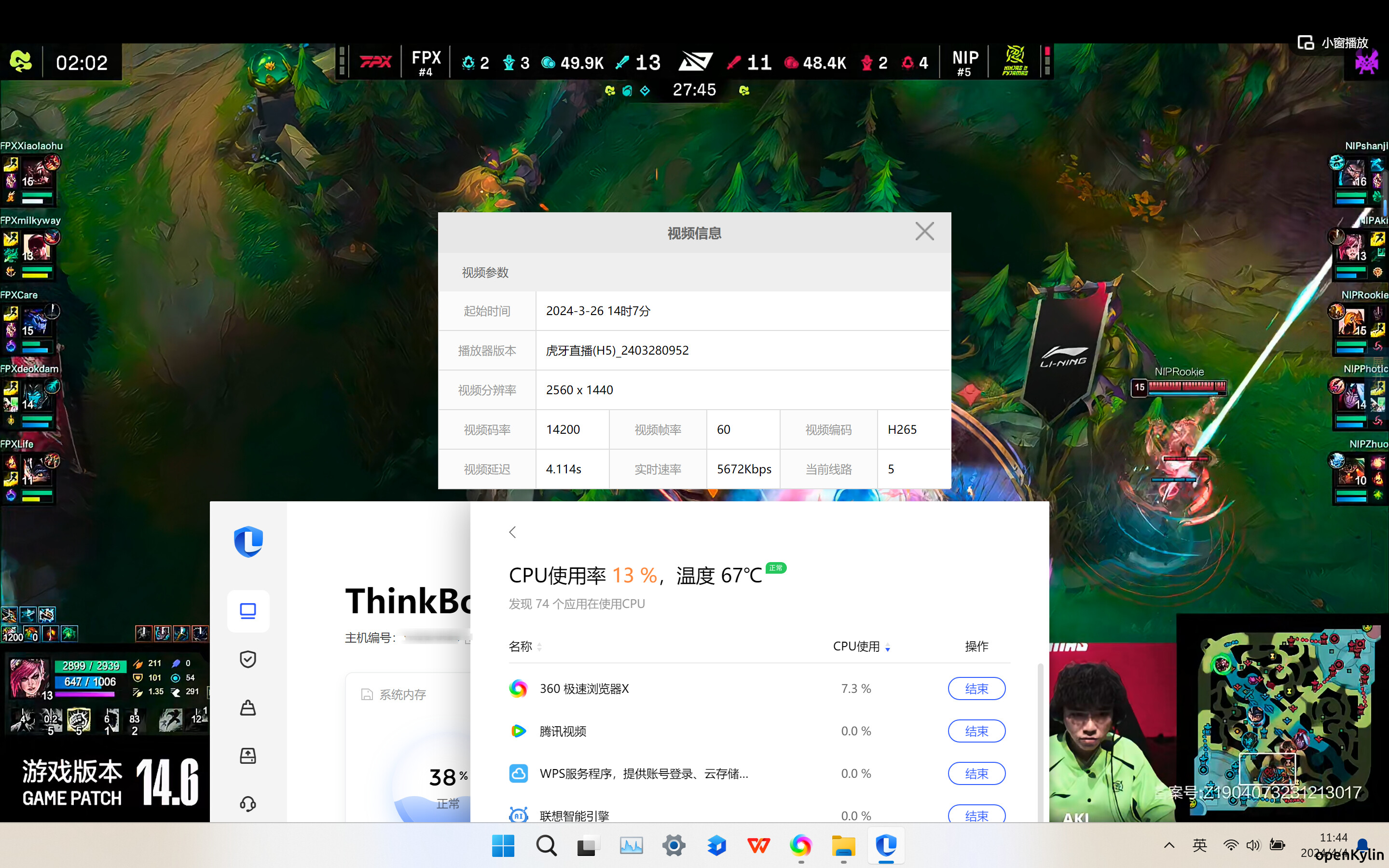This screenshot has width=1389, height=868.
Task: Switch input language via 英 indicator
Action: [1199, 845]
